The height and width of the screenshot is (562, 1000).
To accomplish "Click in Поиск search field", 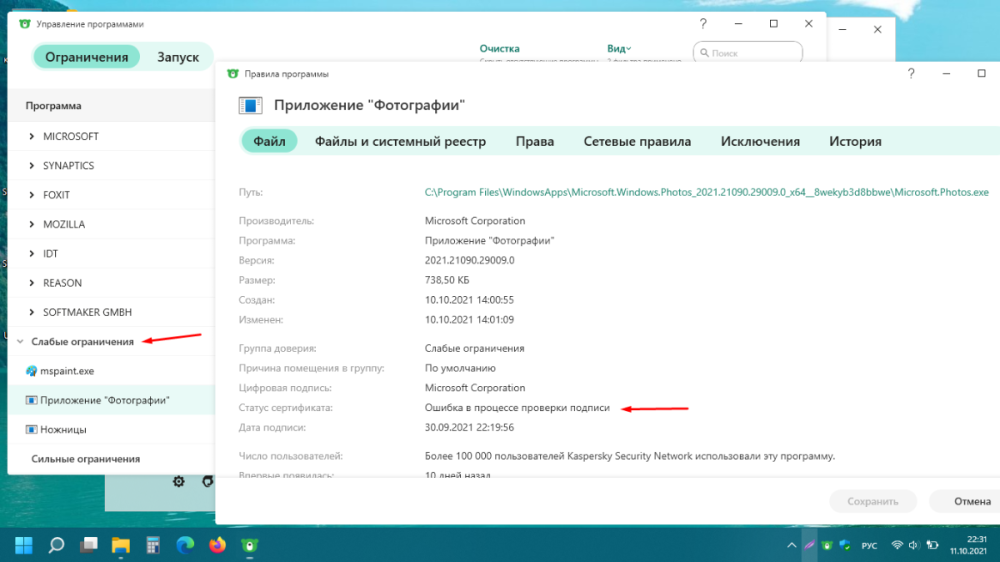I will [747, 53].
